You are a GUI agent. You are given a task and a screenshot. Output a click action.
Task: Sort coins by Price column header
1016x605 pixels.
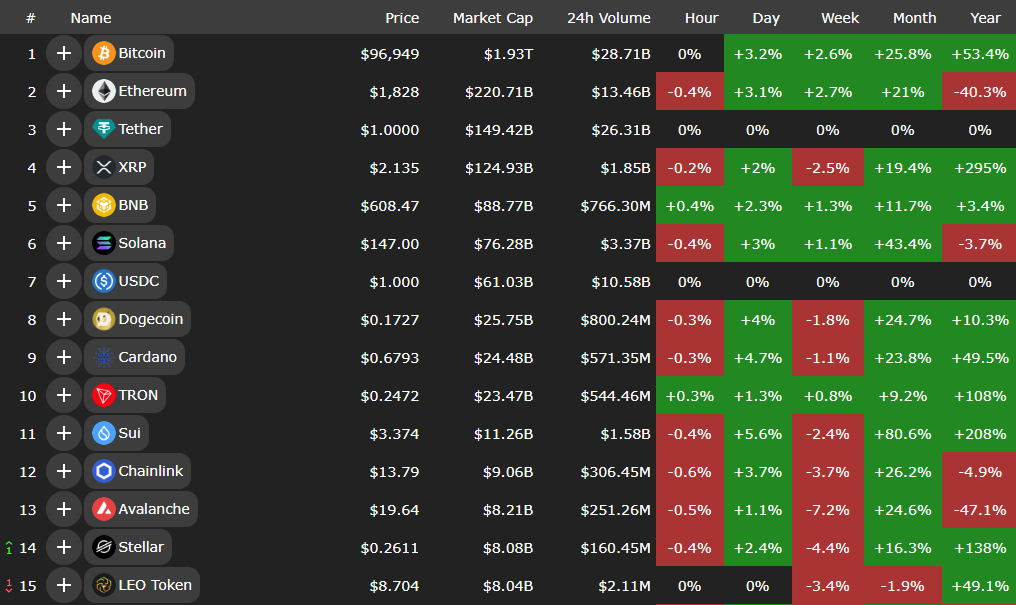(x=402, y=18)
